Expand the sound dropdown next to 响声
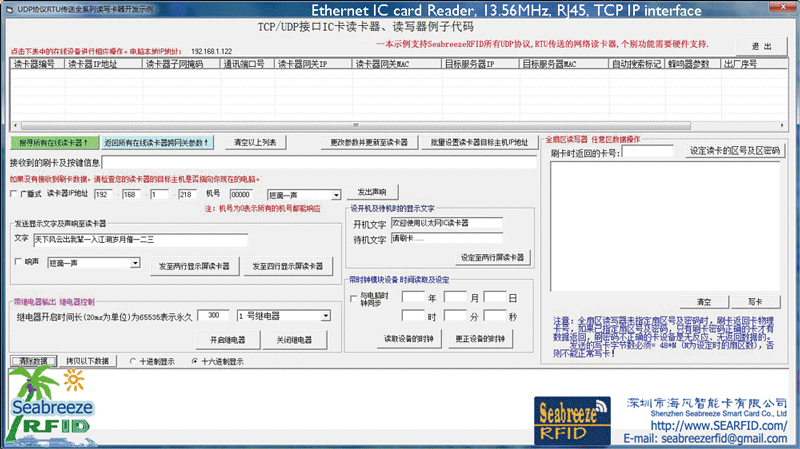This screenshot has width=800, height=449. (x=135, y=263)
